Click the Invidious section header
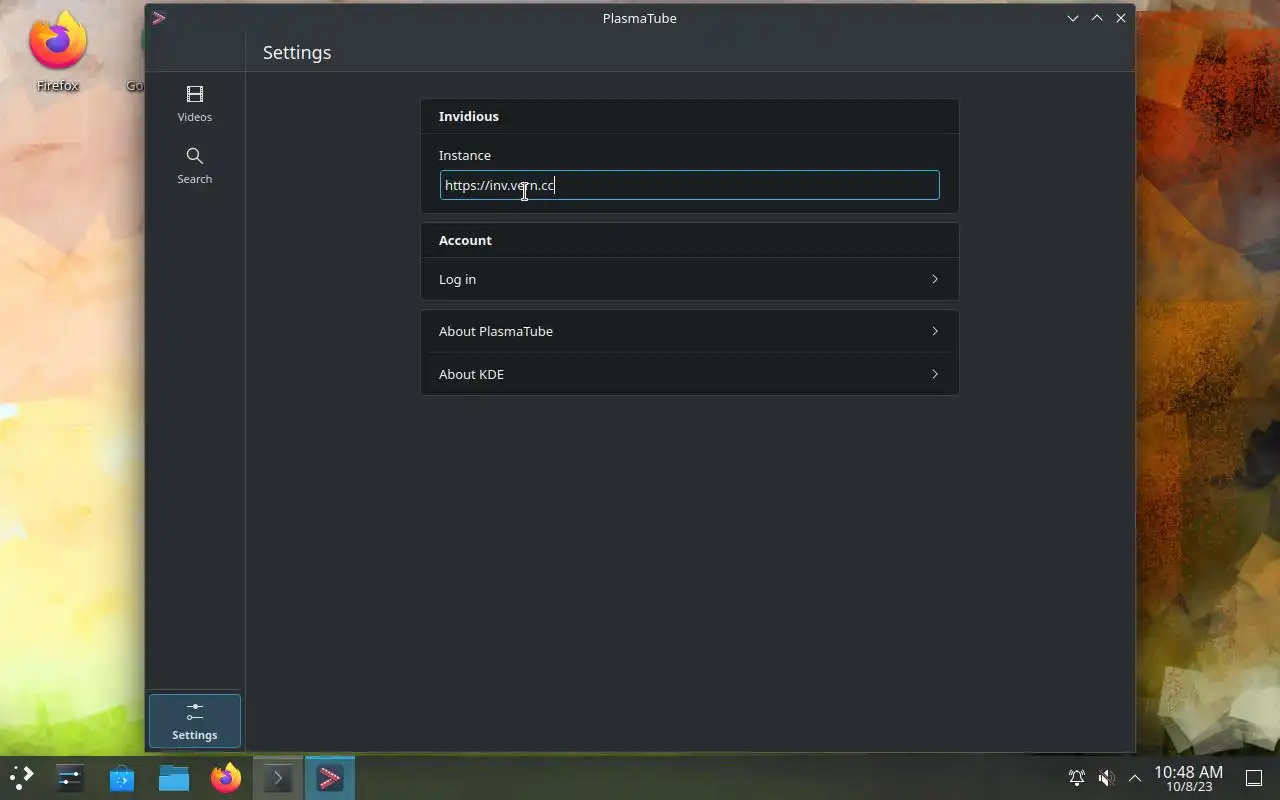Image resolution: width=1280 pixels, height=800 pixels. click(469, 116)
